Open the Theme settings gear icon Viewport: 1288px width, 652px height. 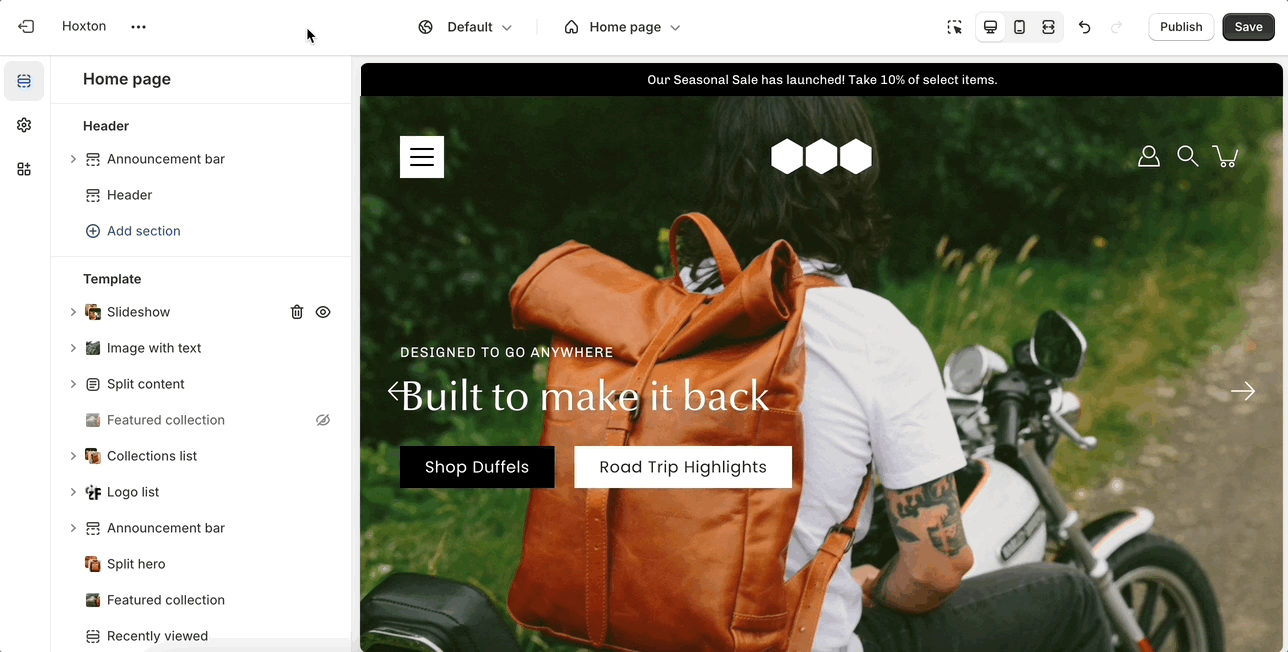(x=24, y=125)
